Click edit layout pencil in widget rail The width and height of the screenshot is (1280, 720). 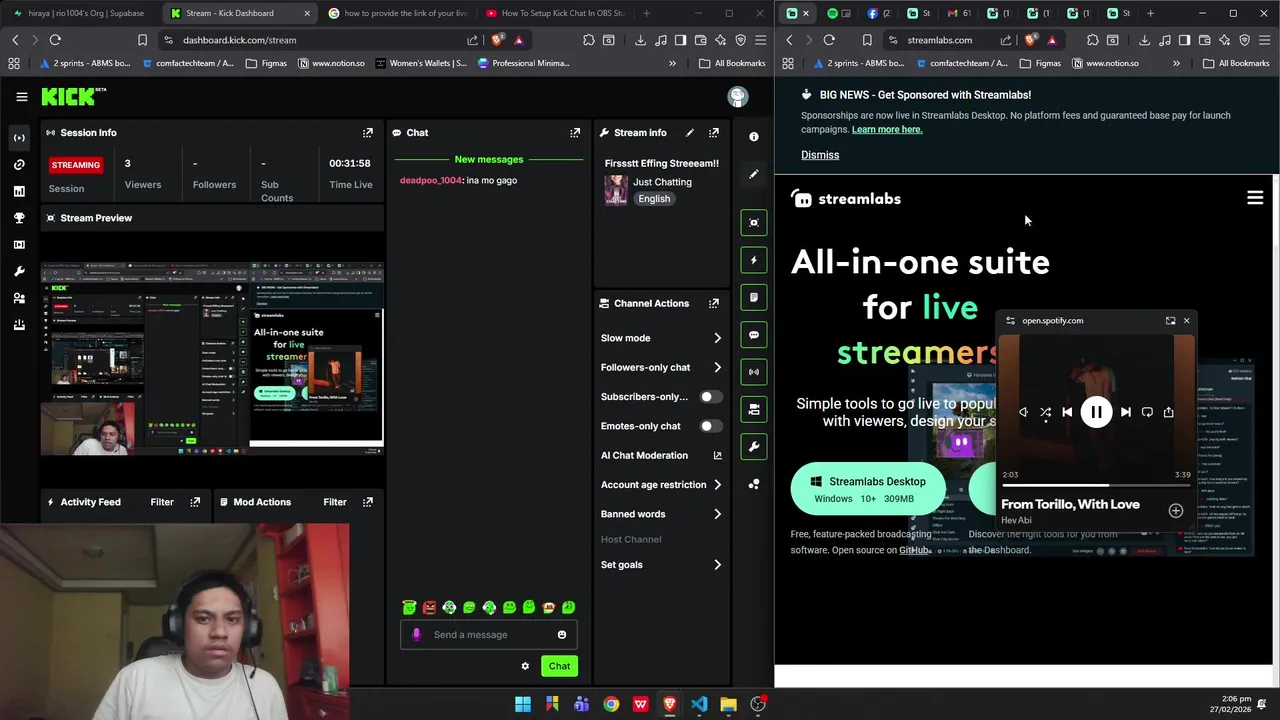tap(754, 175)
